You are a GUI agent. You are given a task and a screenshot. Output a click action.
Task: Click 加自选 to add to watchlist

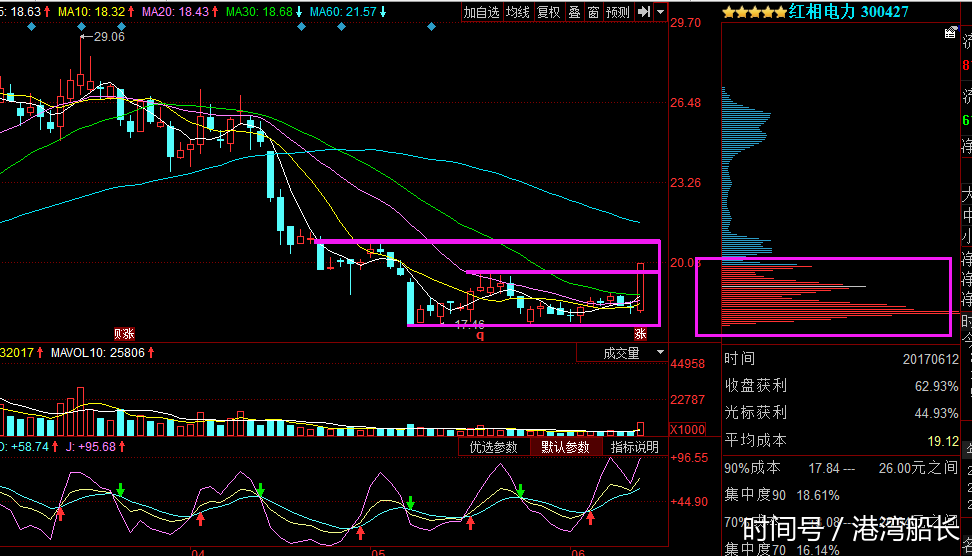click(x=481, y=12)
